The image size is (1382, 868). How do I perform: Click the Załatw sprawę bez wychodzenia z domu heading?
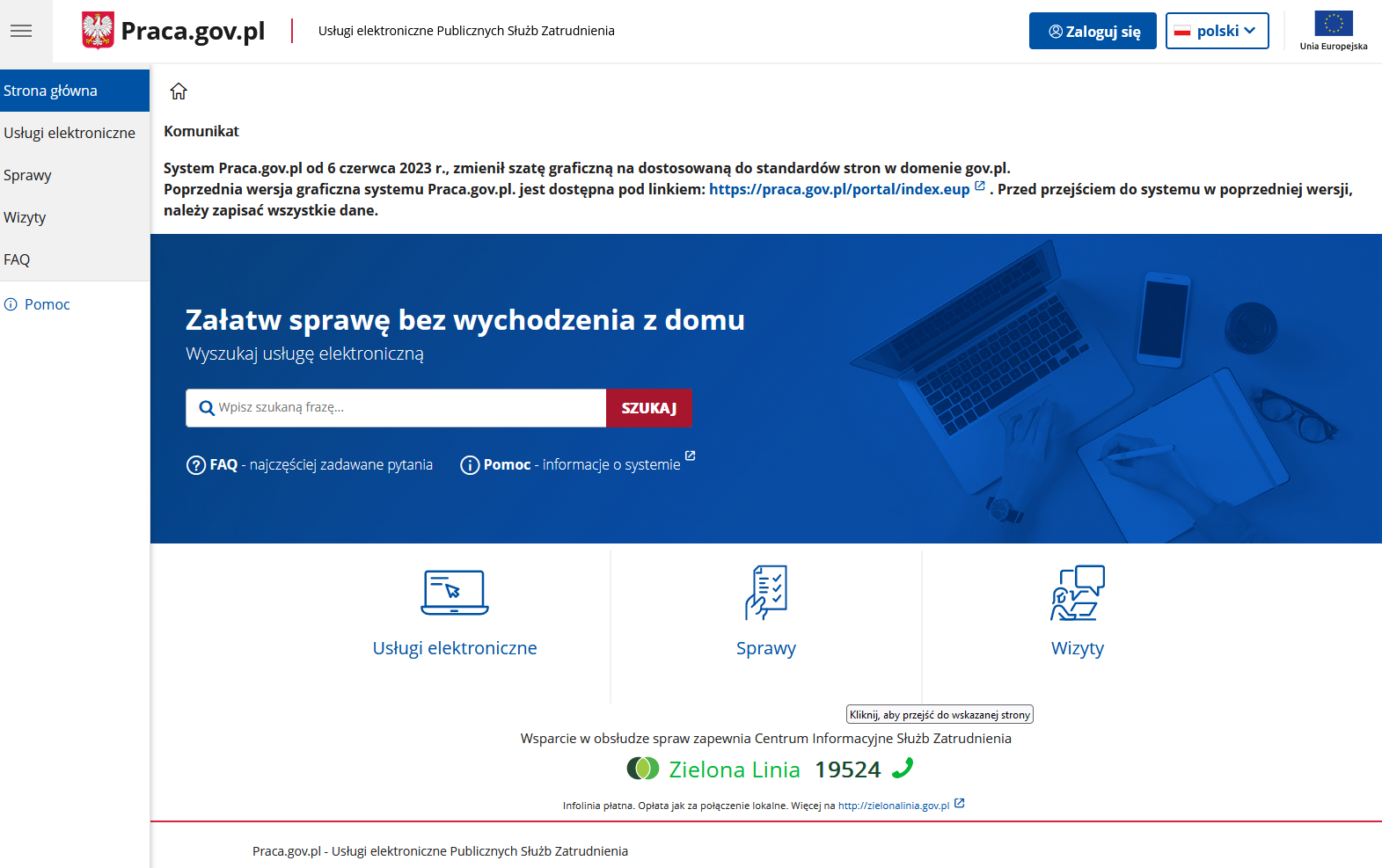pyautogui.click(x=465, y=320)
